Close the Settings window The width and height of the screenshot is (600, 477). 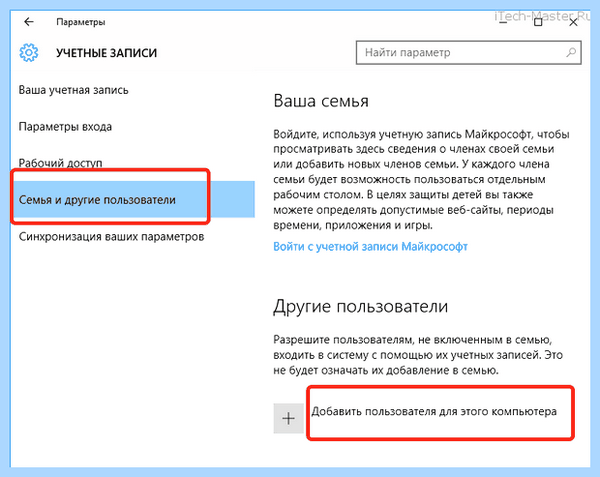573,23
